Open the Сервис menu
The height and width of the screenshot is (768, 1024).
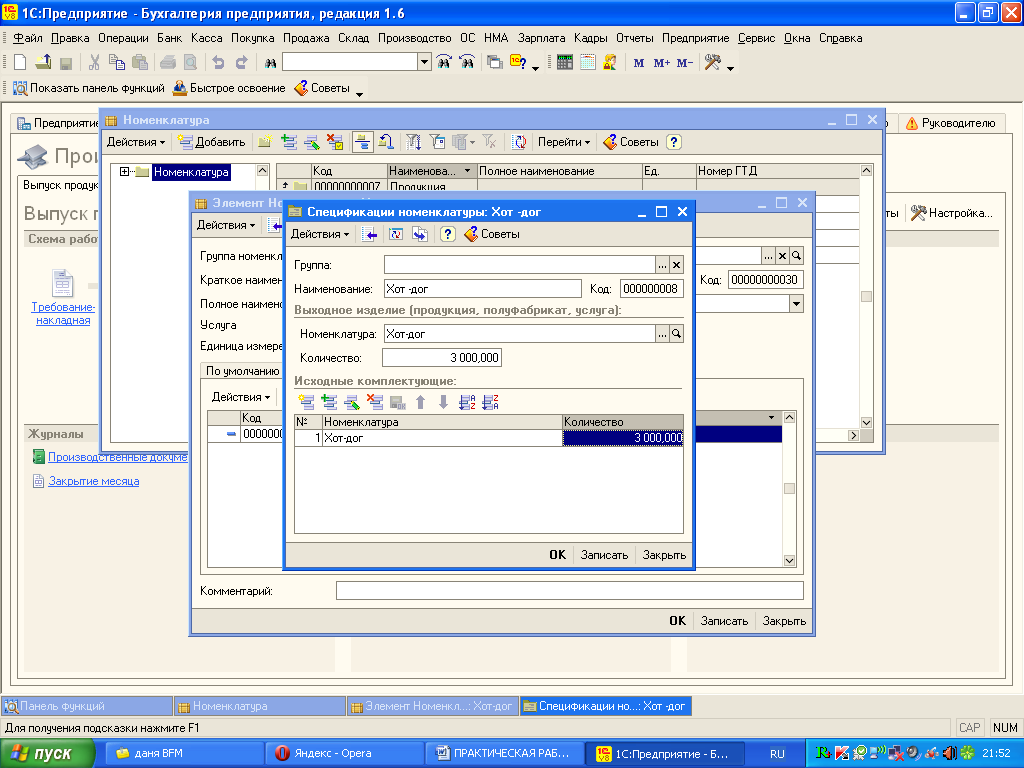(756, 38)
